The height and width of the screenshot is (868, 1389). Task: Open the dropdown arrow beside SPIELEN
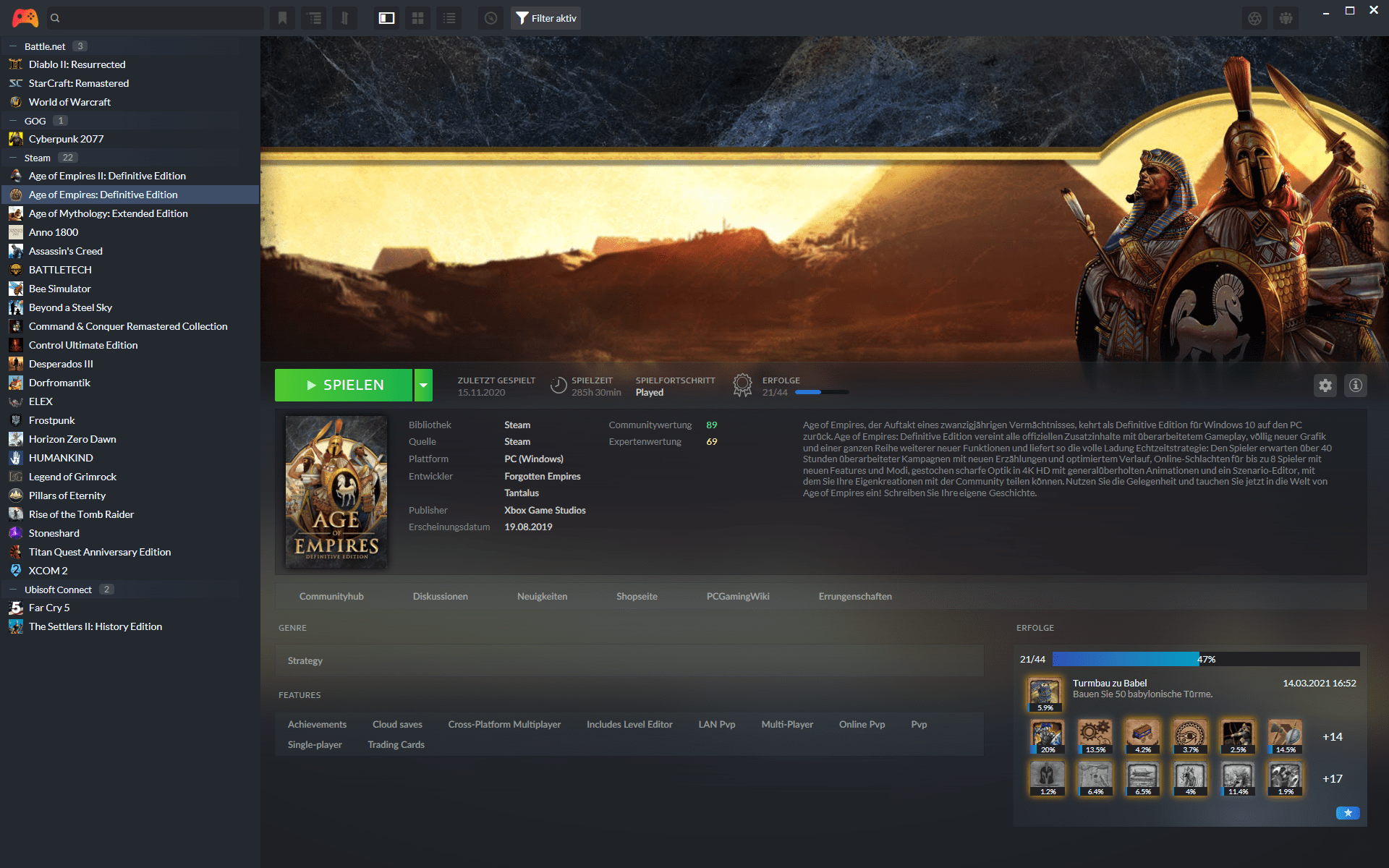click(423, 385)
